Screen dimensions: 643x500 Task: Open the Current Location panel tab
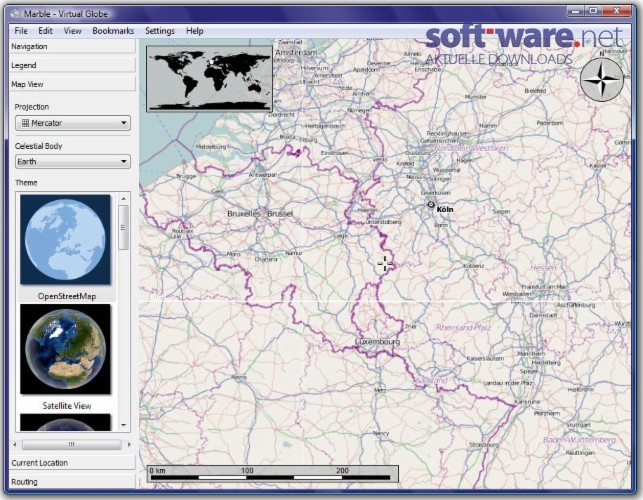72,463
